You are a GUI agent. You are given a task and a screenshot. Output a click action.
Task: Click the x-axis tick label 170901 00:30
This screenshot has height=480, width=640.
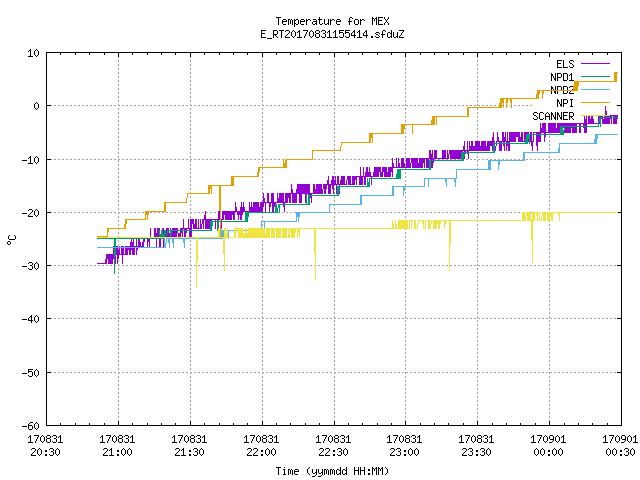click(620, 446)
